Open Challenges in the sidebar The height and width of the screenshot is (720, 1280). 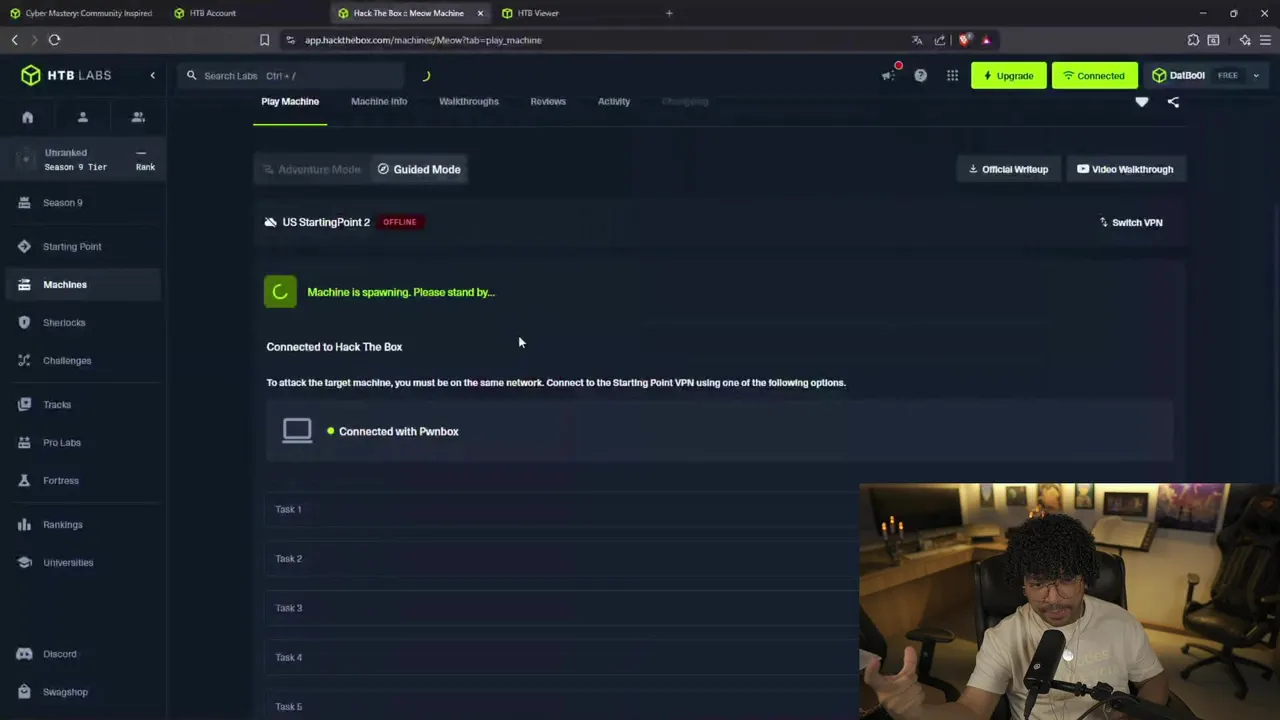click(83, 360)
